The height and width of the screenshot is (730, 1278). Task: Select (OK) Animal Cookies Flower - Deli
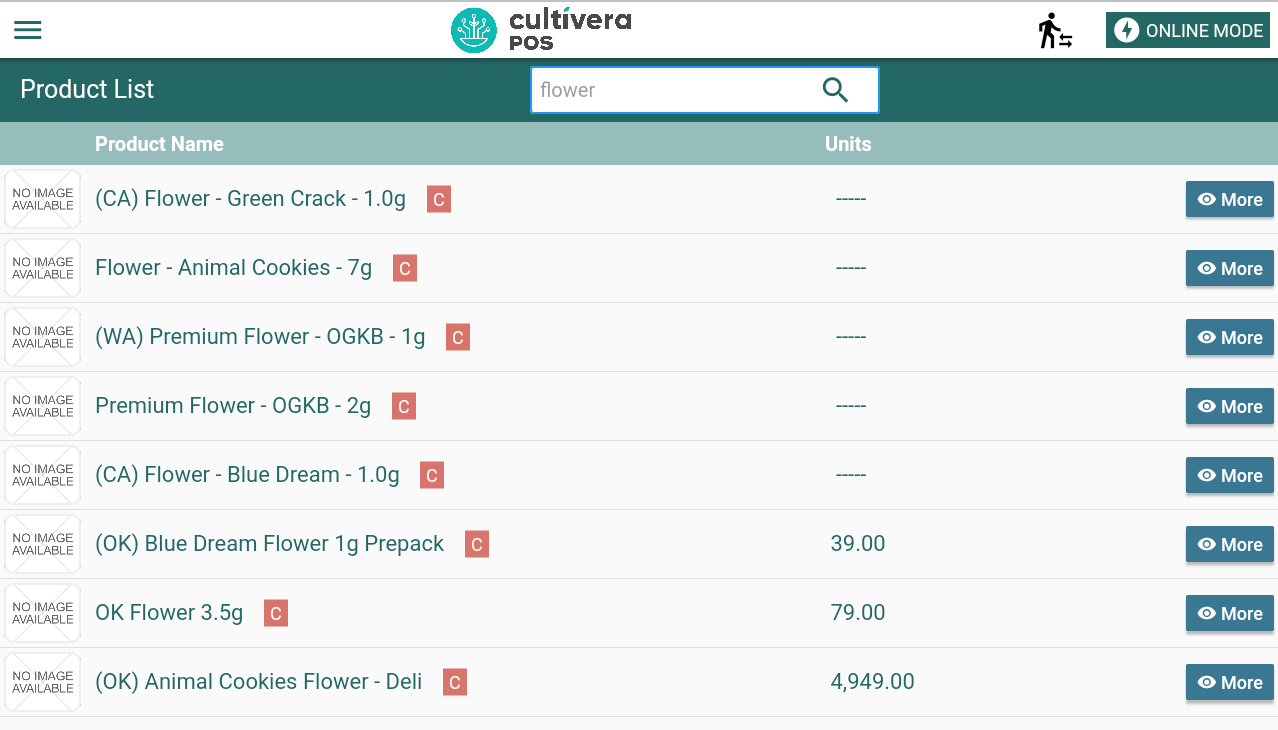[258, 682]
